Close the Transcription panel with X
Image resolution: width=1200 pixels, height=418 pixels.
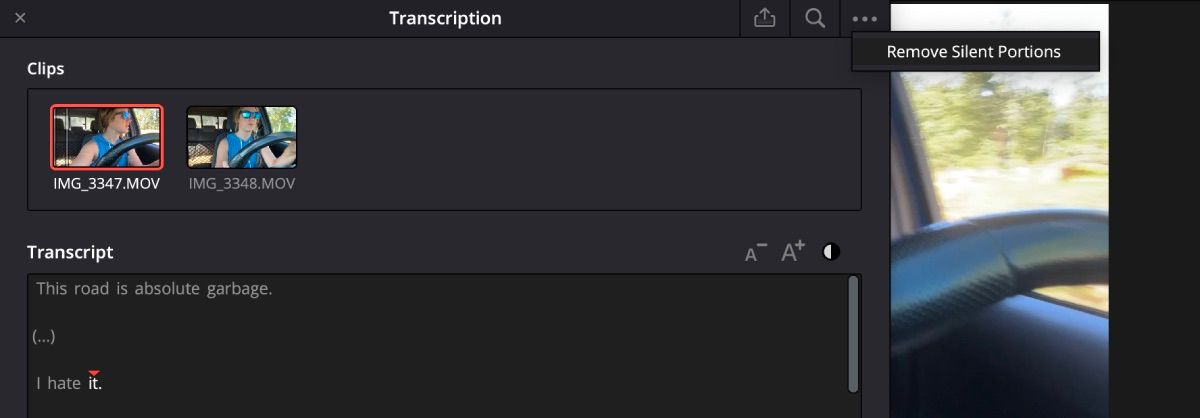(x=20, y=19)
